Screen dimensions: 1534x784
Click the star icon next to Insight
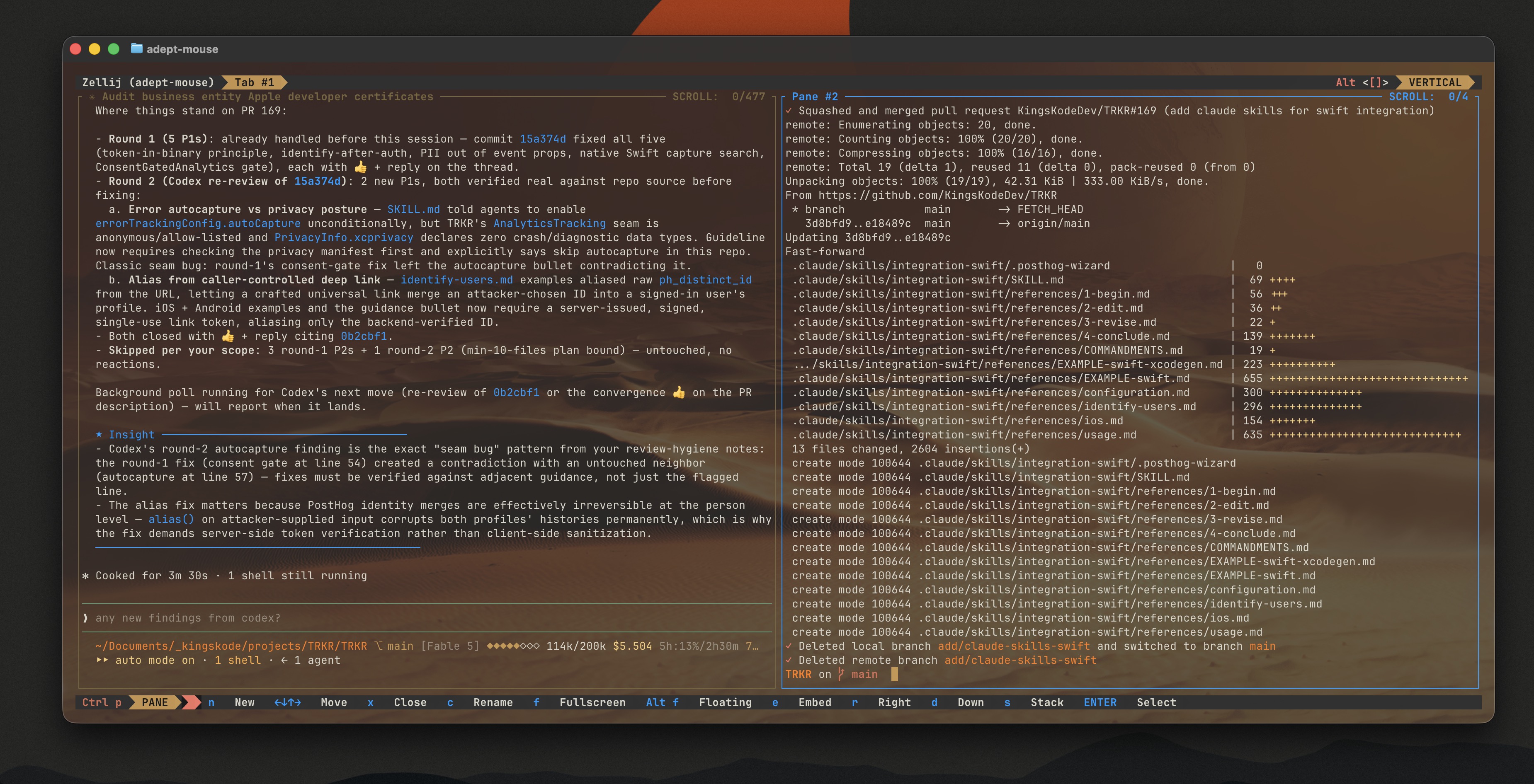pos(99,435)
